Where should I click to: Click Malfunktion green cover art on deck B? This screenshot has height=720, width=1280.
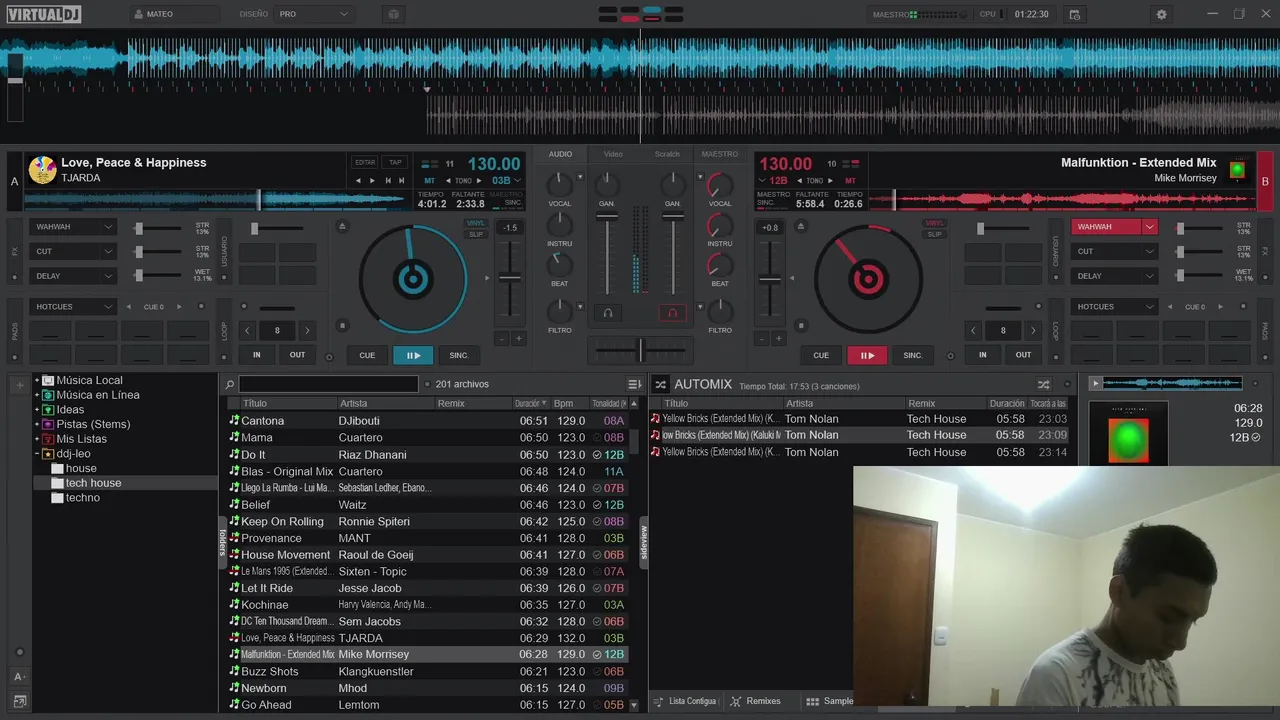coord(1237,170)
